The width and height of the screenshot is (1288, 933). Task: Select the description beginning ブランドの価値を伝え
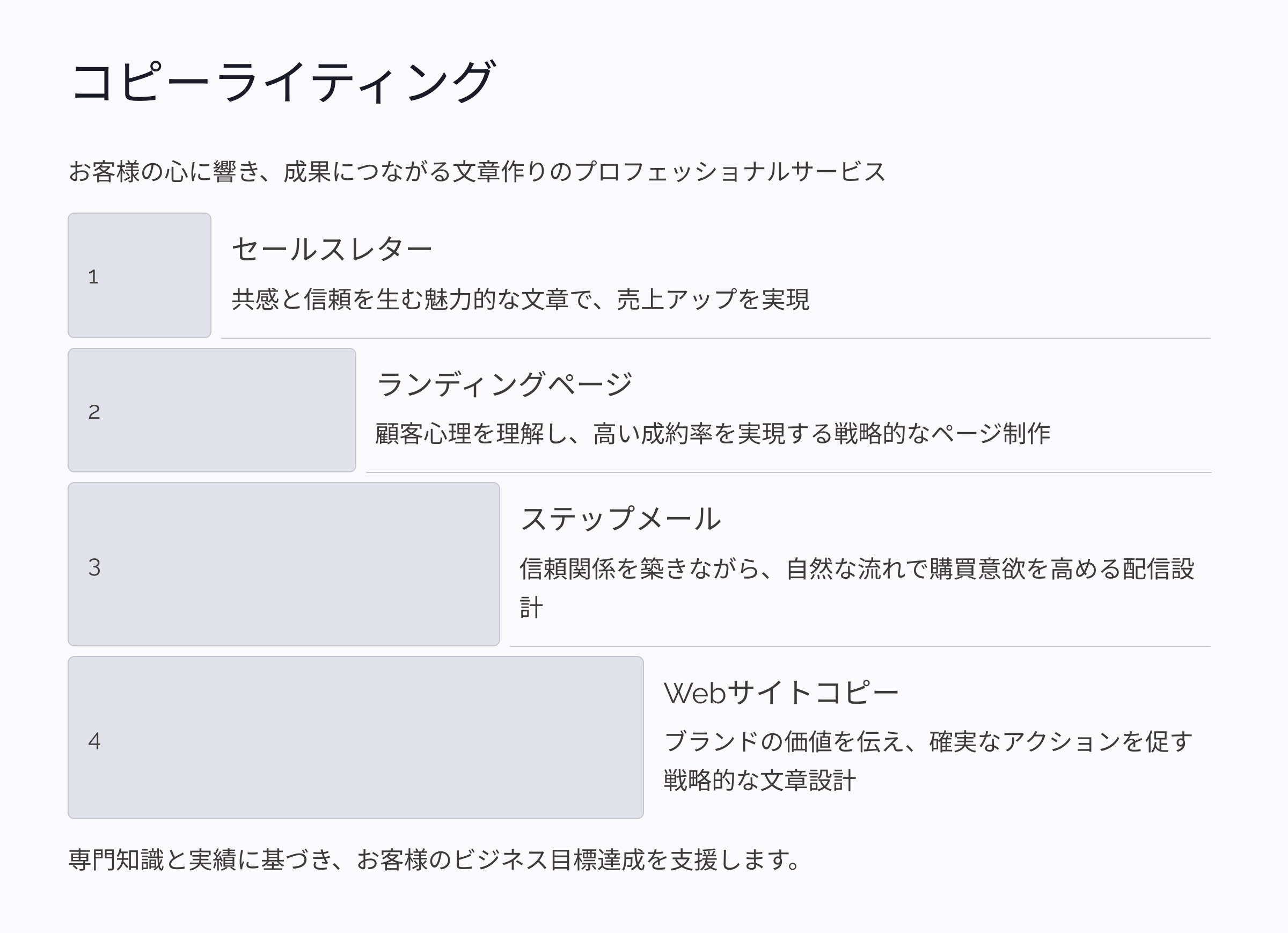click(928, 742)
